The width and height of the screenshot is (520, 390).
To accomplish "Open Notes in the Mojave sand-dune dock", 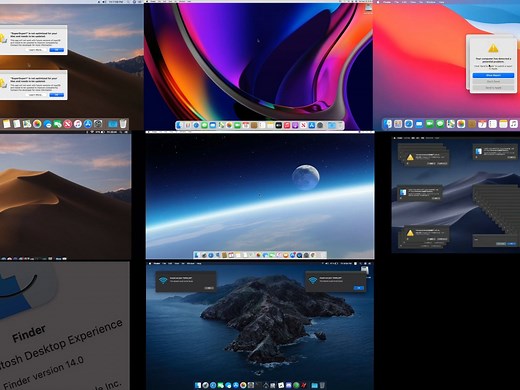I will pyautogui.click(x=7, y=124).
